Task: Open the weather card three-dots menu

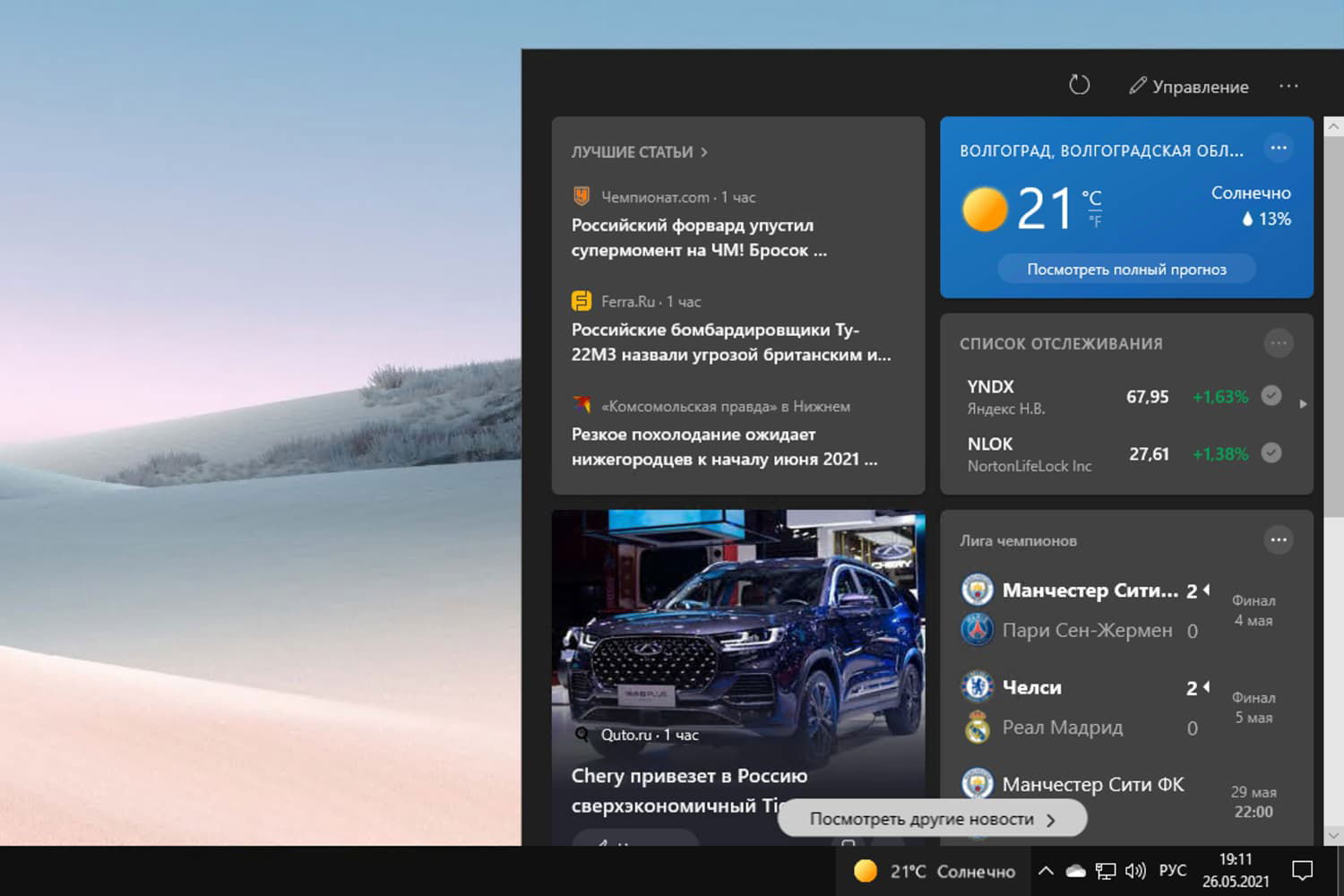Action: (1279, 148)
